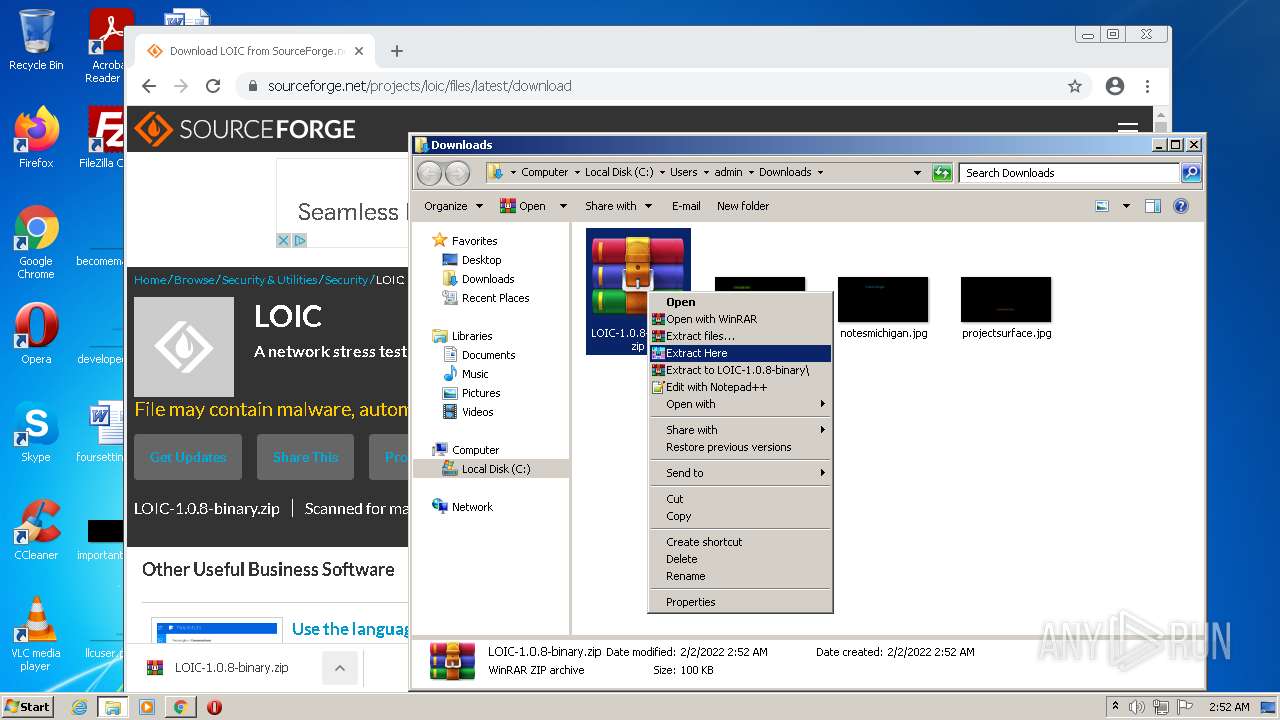Open a new Chrome tab with plus

[397, 51]
